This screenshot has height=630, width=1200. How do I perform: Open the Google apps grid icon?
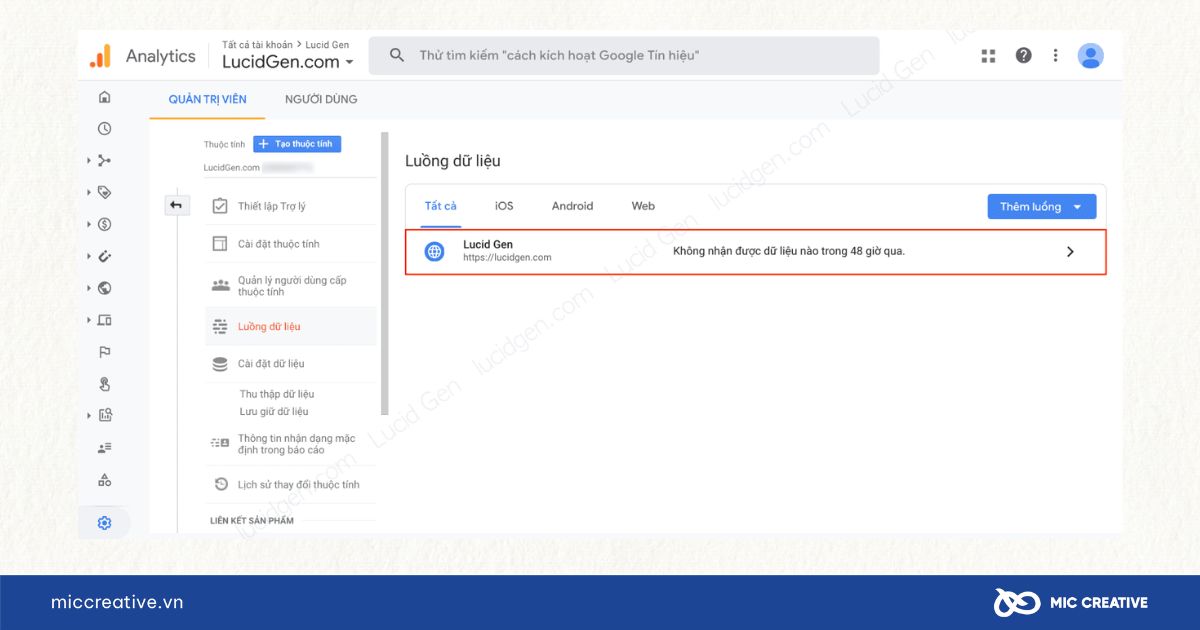[x=988, y=56]
